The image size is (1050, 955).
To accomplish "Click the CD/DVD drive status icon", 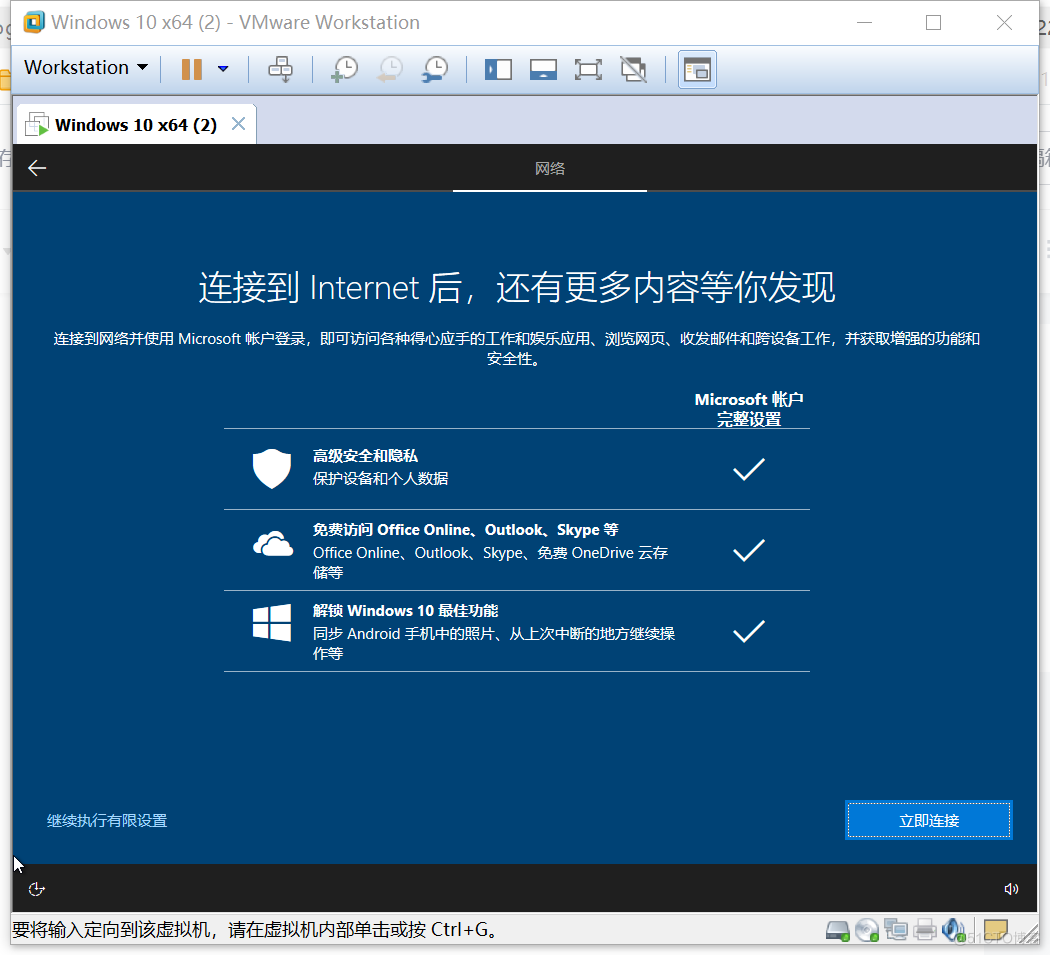I will click(x=867, y=930).
